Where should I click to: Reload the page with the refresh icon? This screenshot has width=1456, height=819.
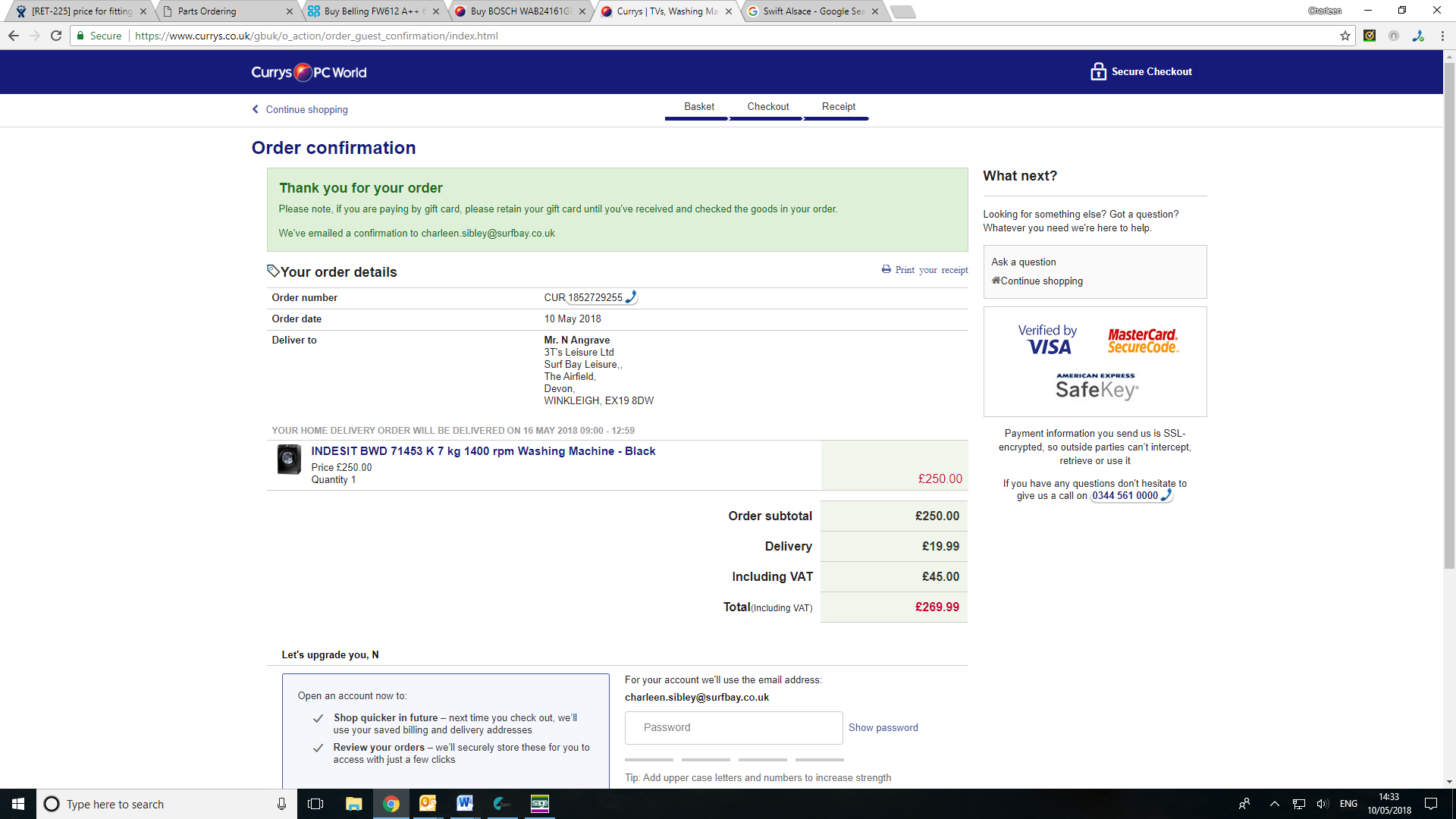pos(56,36)
